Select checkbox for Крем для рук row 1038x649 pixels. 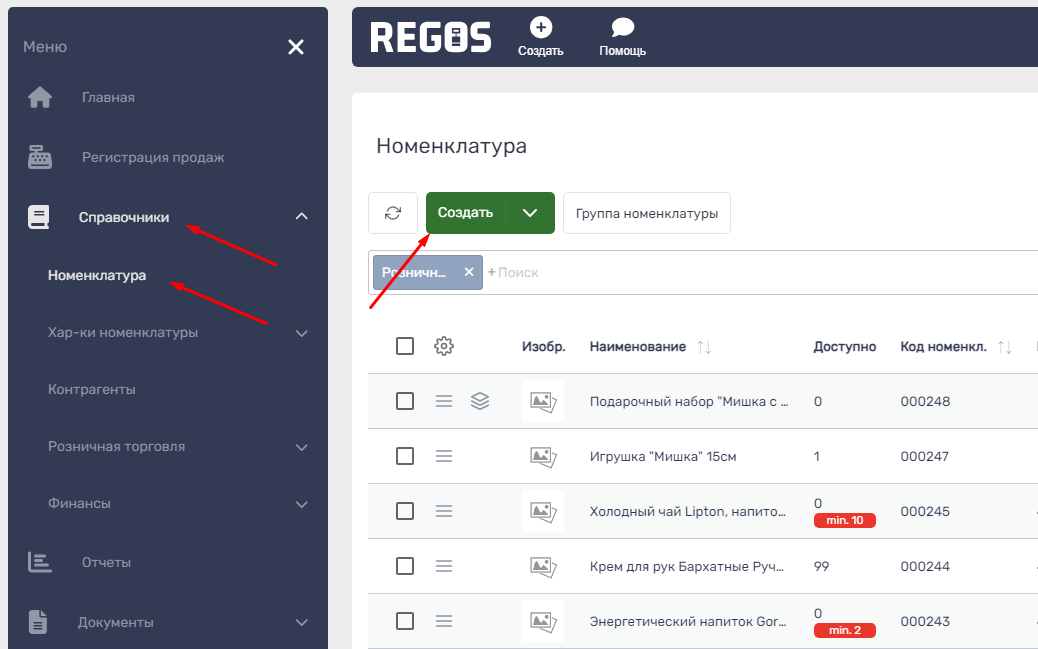pyautogui.click(x=405, y=566)
